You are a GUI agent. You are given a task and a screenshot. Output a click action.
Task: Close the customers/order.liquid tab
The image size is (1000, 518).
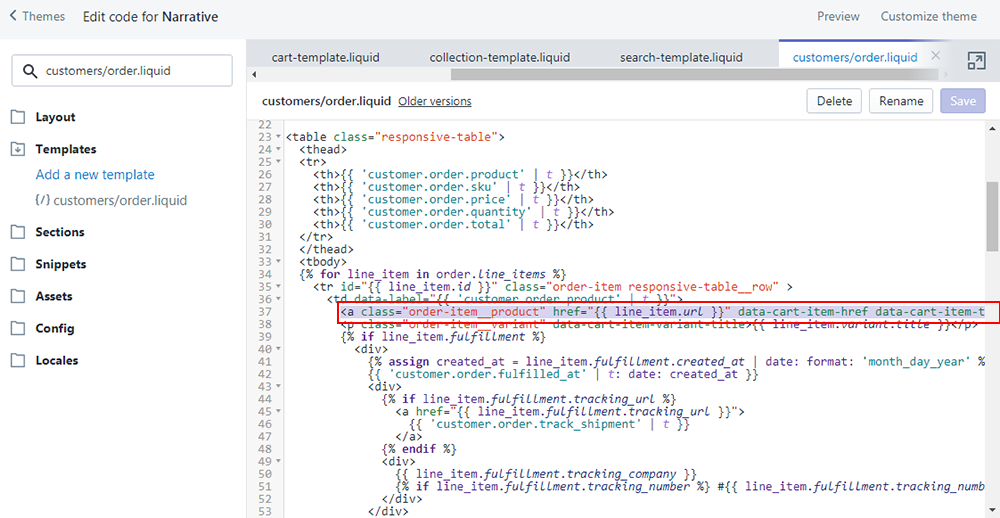click(935, 56)
